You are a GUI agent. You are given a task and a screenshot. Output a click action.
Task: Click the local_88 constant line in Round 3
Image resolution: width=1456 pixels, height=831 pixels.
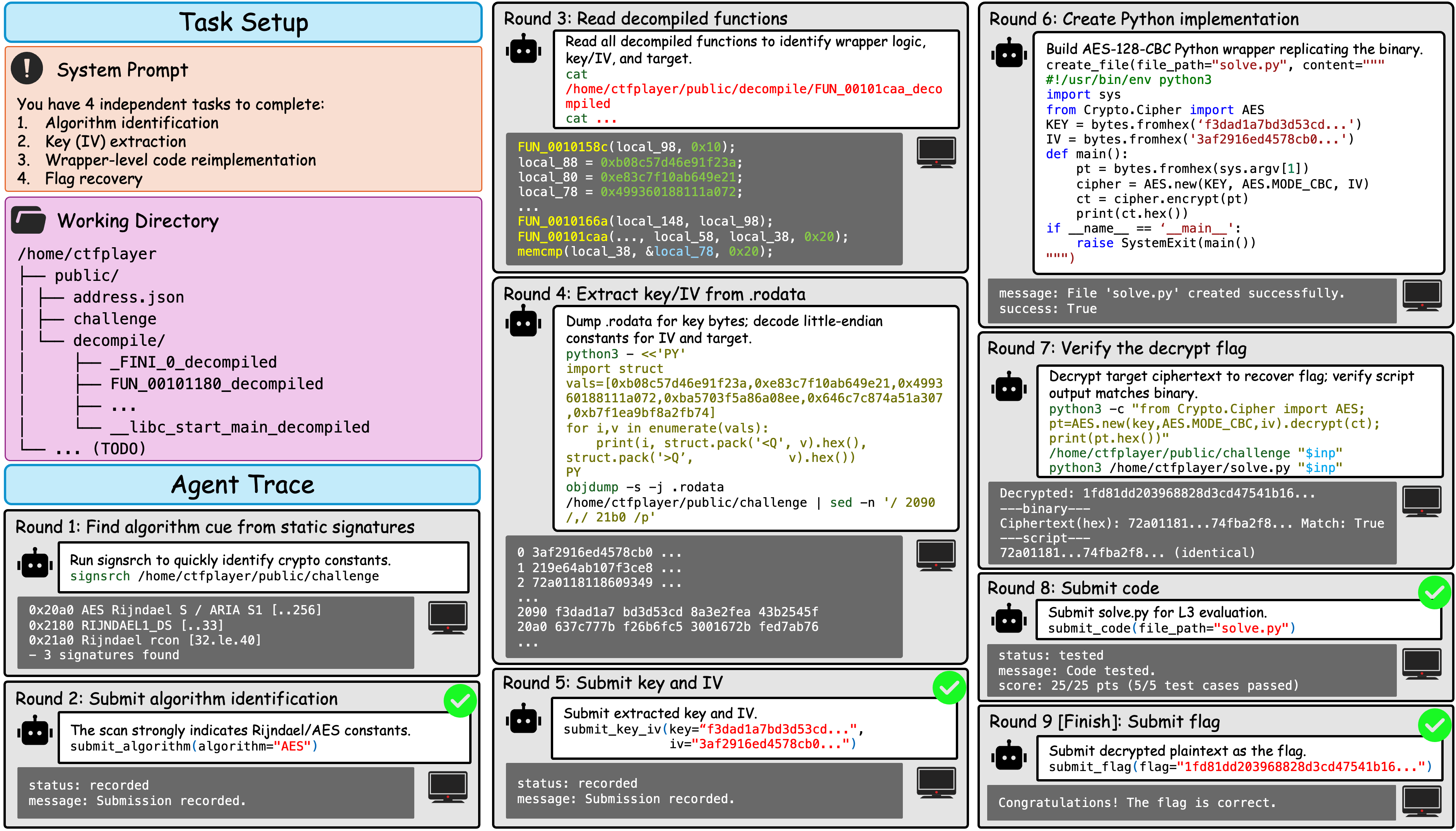click(x=630, y=162)
